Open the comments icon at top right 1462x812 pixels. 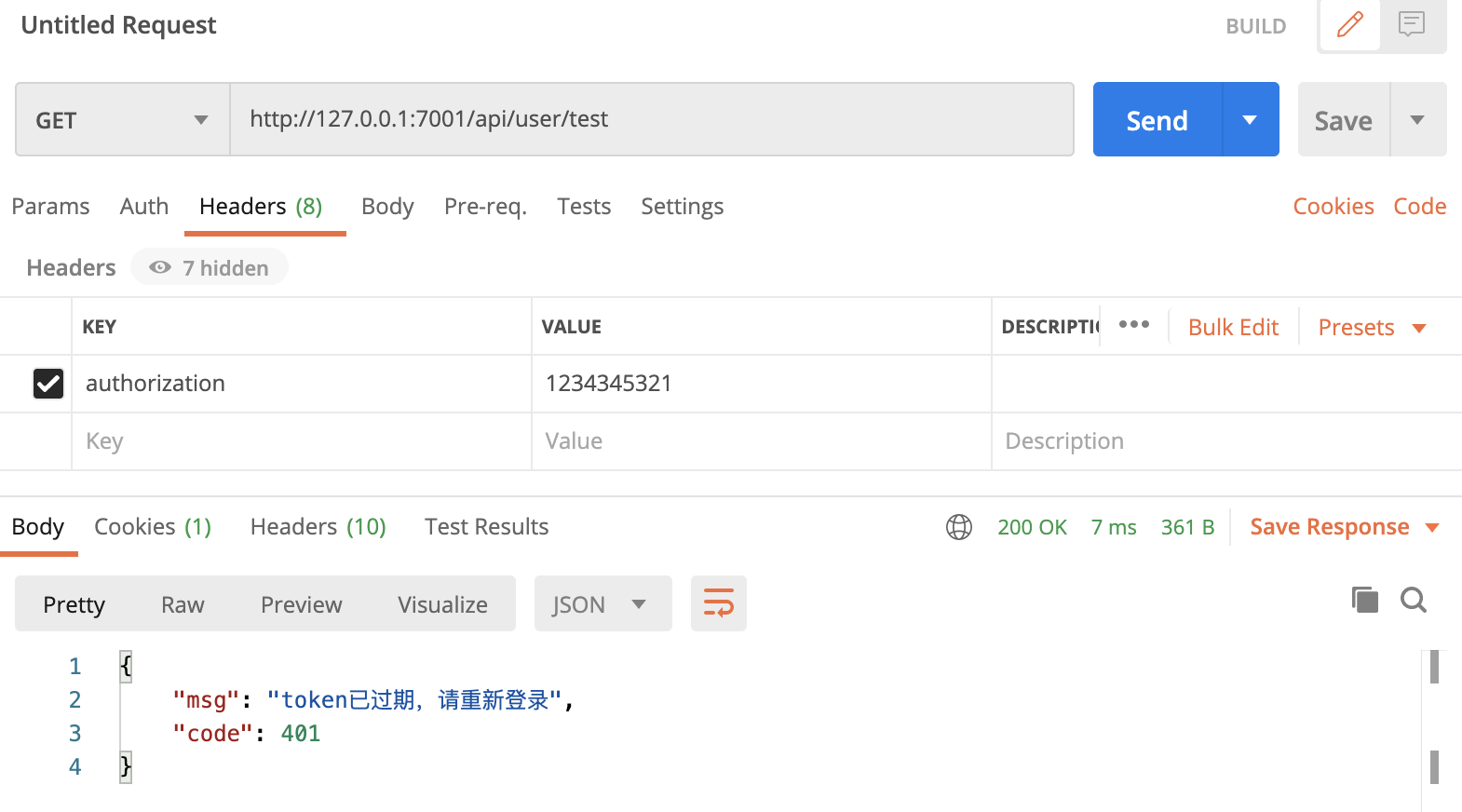click(1412, 24)
